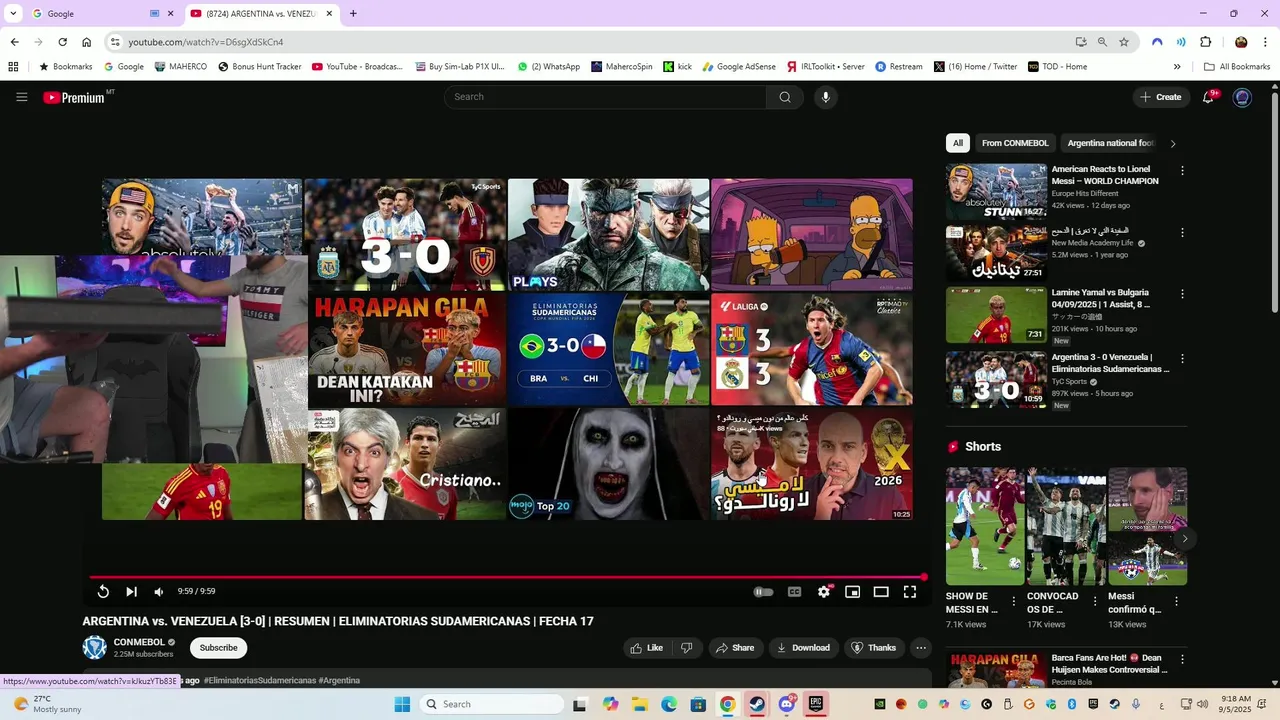Zoom control magnifier in address bar
This screenshot has width=1280, height=720.
pyautogui.click(x=1102, y=42)
